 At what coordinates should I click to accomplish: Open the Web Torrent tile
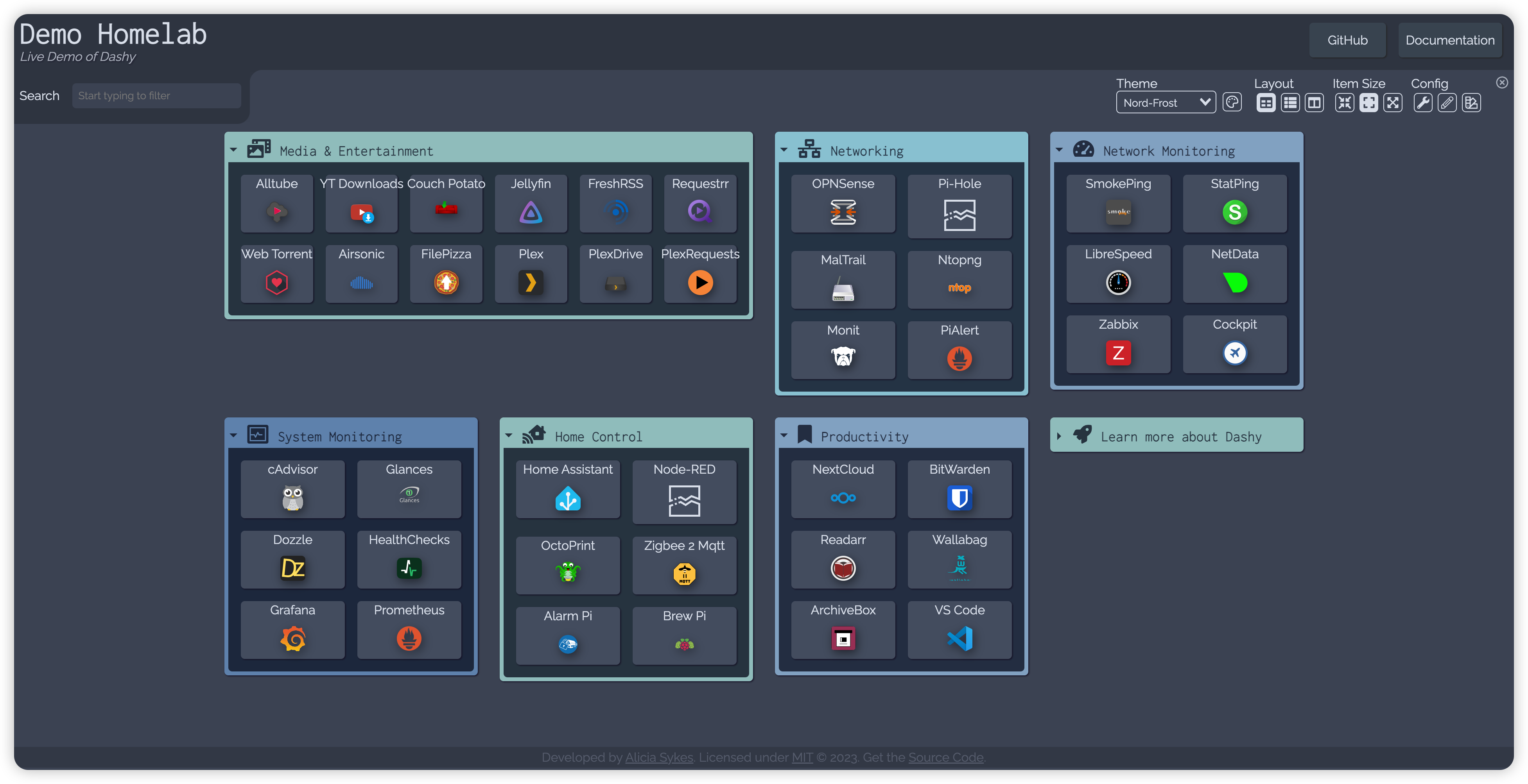[276, 274]
